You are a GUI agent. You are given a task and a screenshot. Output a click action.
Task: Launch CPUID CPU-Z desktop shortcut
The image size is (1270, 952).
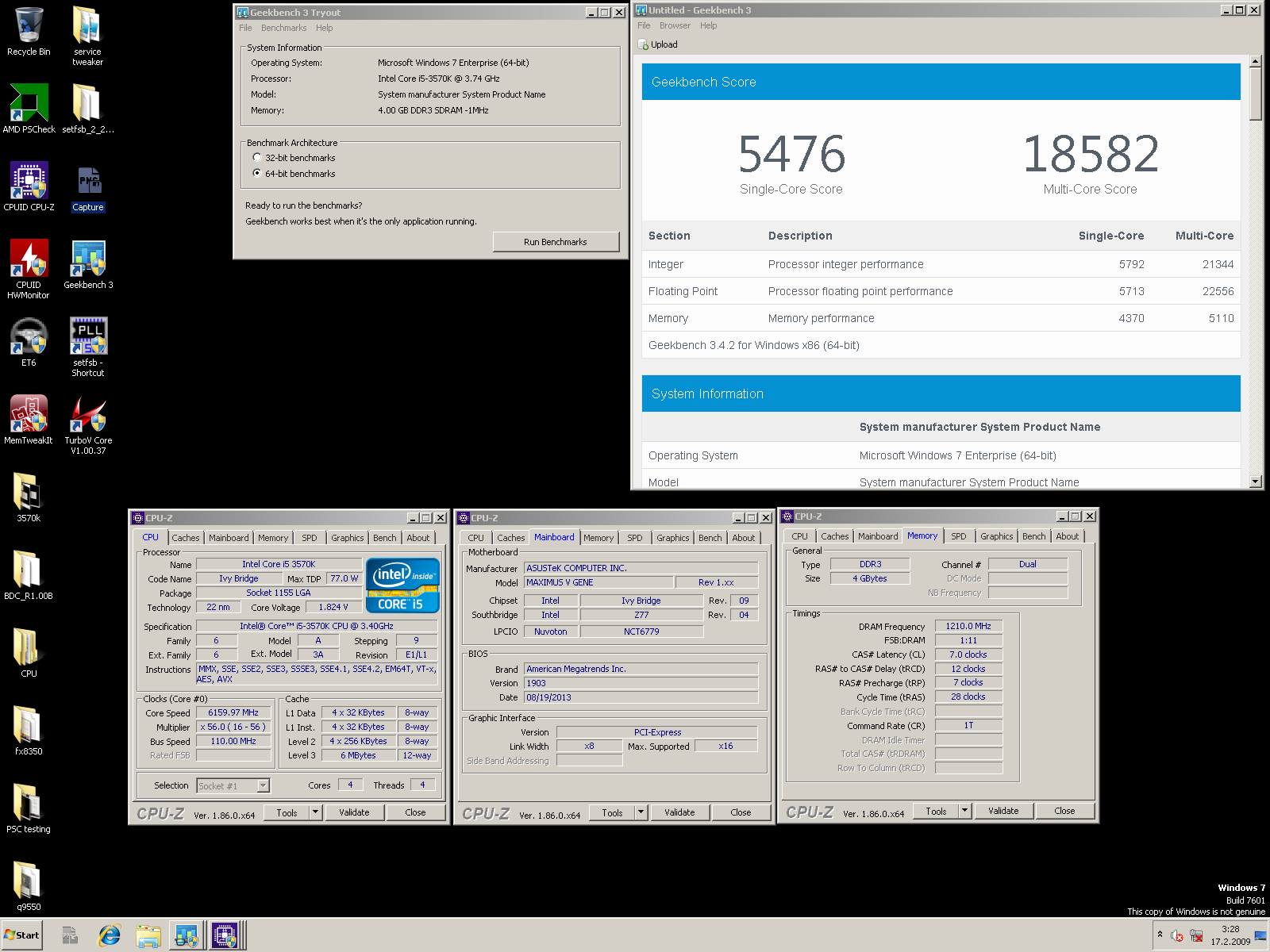pyautogui.click(x=29, y=186)
